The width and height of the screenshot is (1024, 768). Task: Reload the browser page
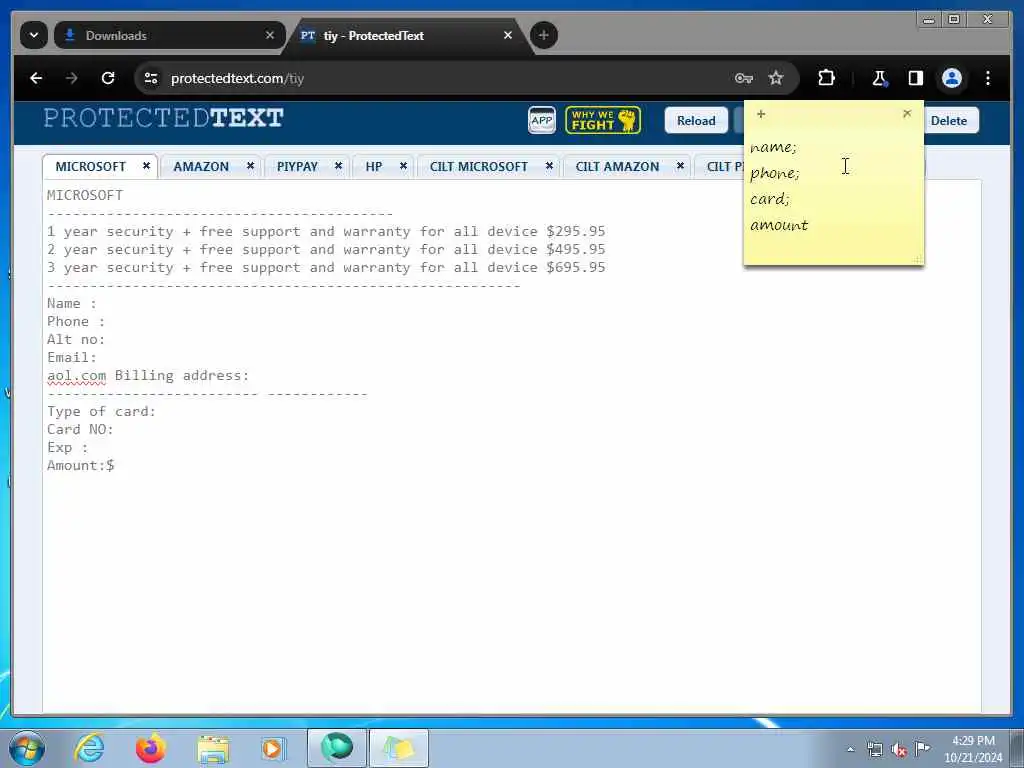point(108,78)
